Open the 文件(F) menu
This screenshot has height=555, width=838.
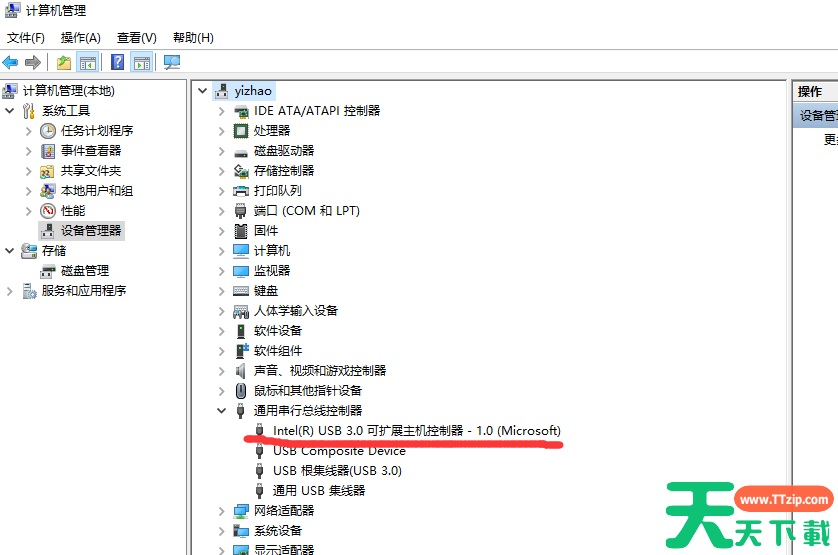(x=26, y=37)
